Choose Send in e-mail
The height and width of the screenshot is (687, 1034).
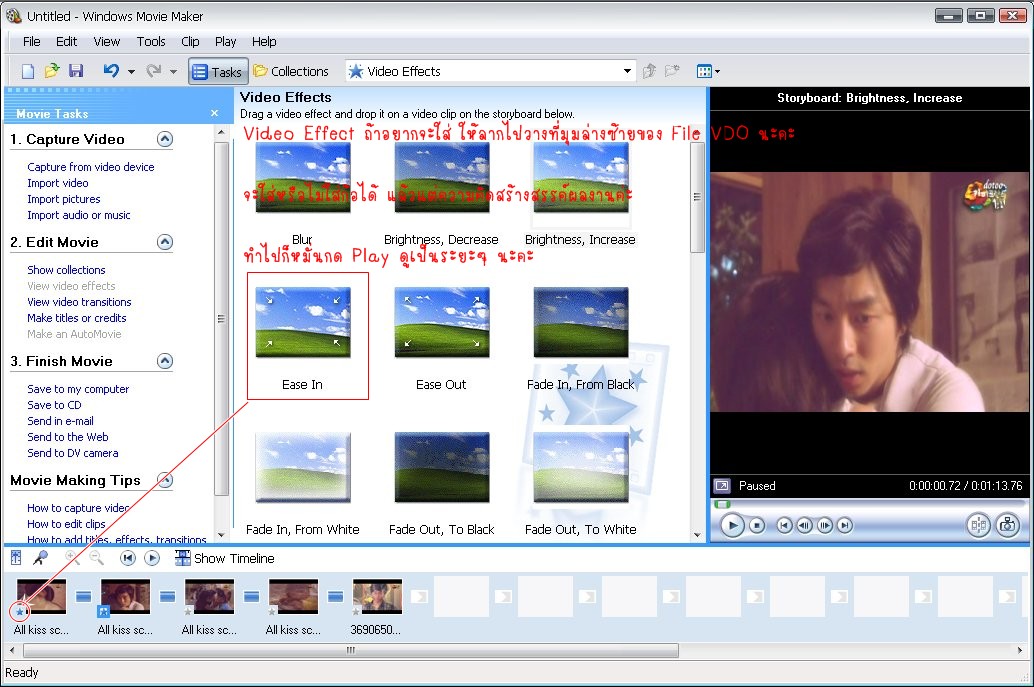(x=60, y=421)
